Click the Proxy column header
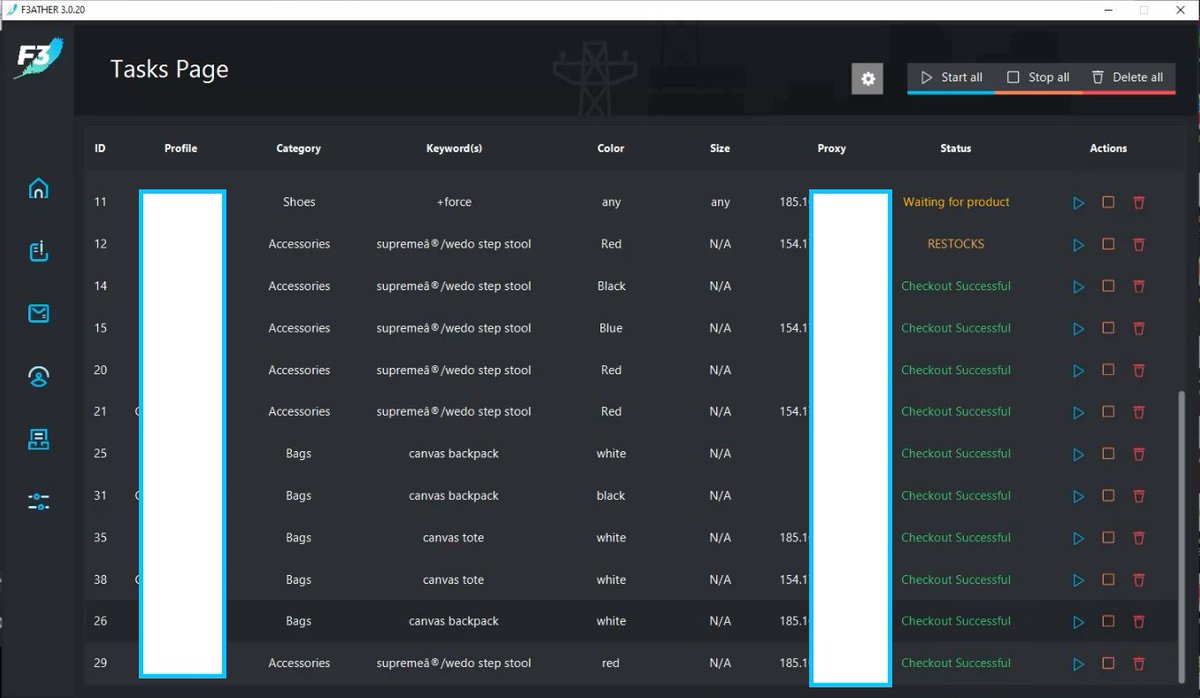This screenshot has width=1200, height=698. pos(831,148)
